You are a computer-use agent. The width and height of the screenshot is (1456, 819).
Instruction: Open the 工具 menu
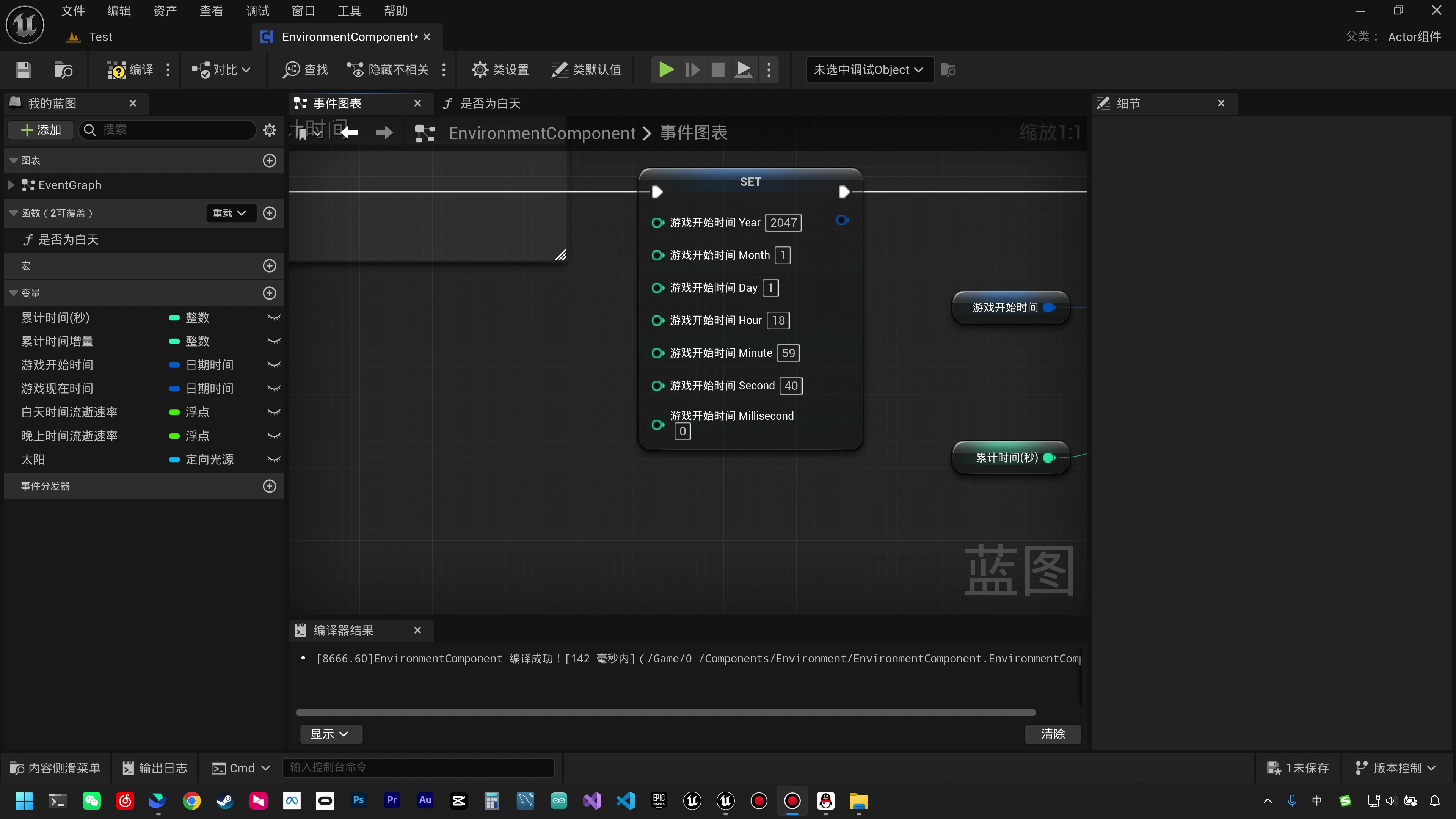coord(349,11)
